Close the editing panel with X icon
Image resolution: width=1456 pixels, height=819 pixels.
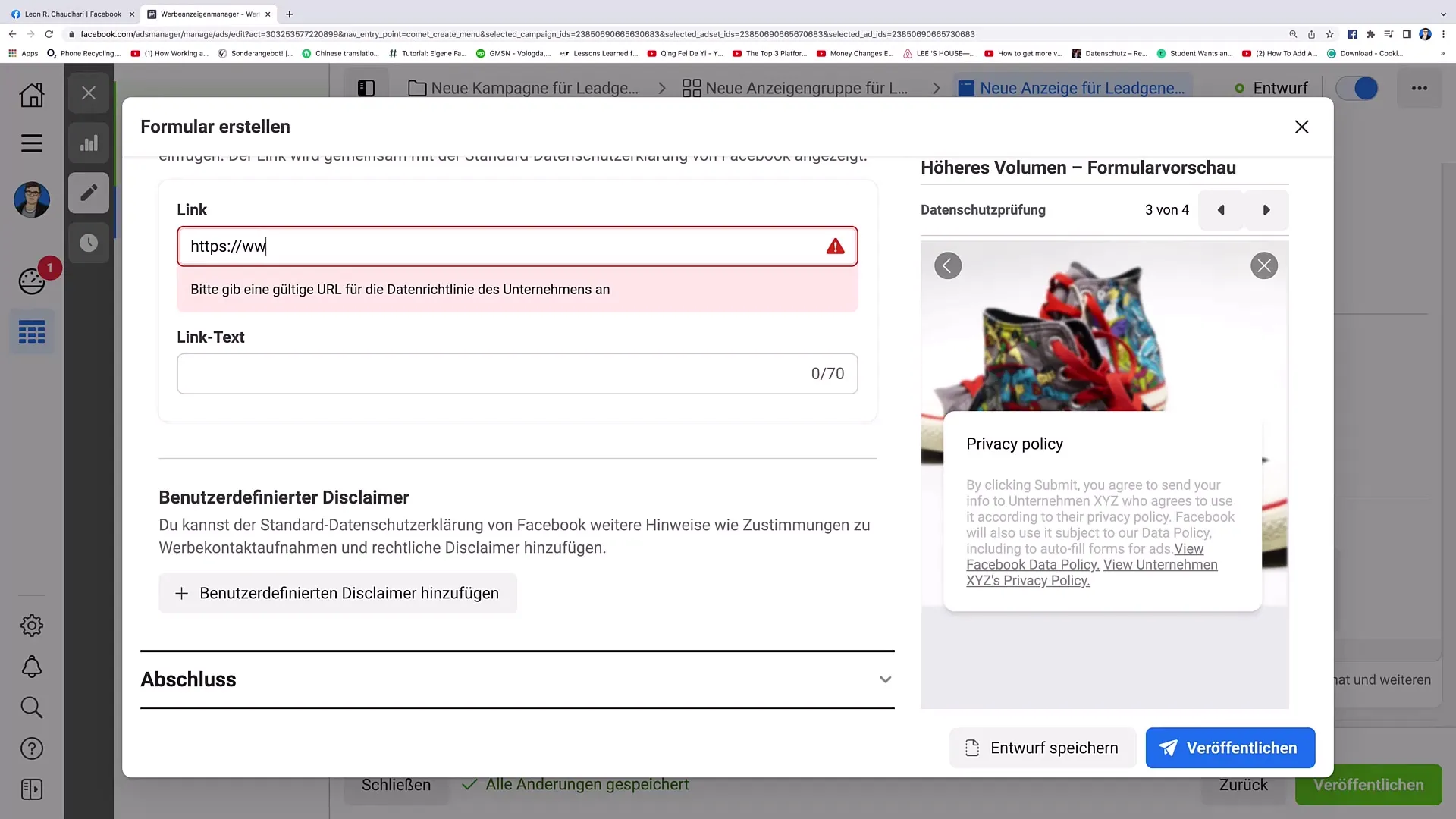tap(89, 93)
